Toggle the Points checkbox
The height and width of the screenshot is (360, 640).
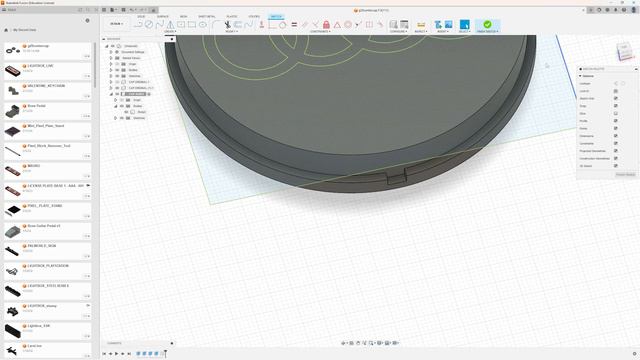coord(616,128)
